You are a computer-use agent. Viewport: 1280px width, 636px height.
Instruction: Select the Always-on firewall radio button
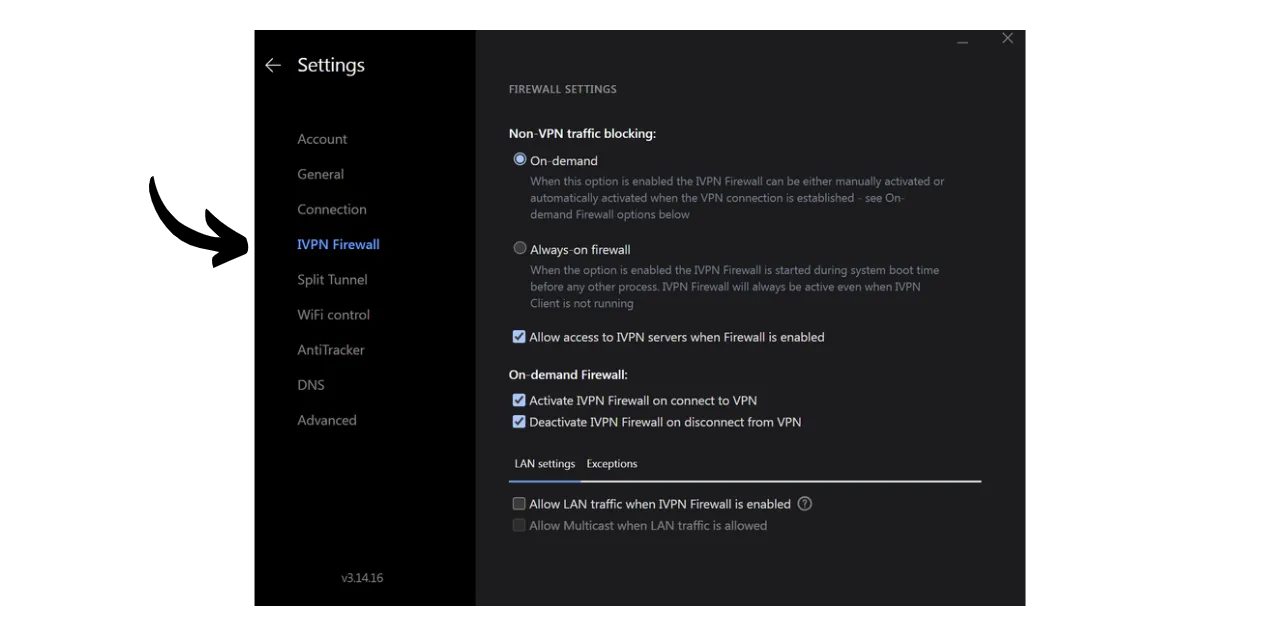coord(520,248)
